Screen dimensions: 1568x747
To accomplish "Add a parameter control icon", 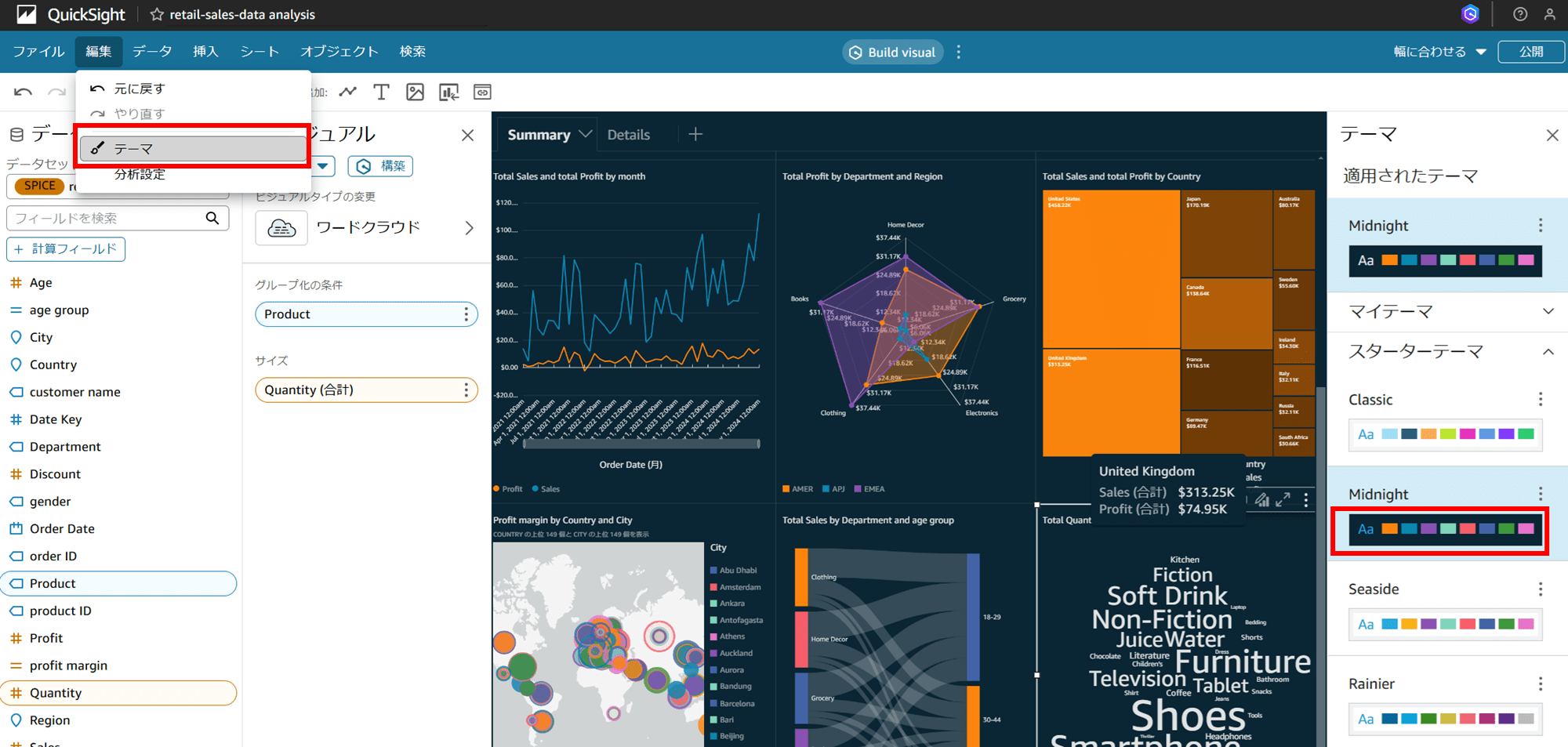I will tap(482, 92).
